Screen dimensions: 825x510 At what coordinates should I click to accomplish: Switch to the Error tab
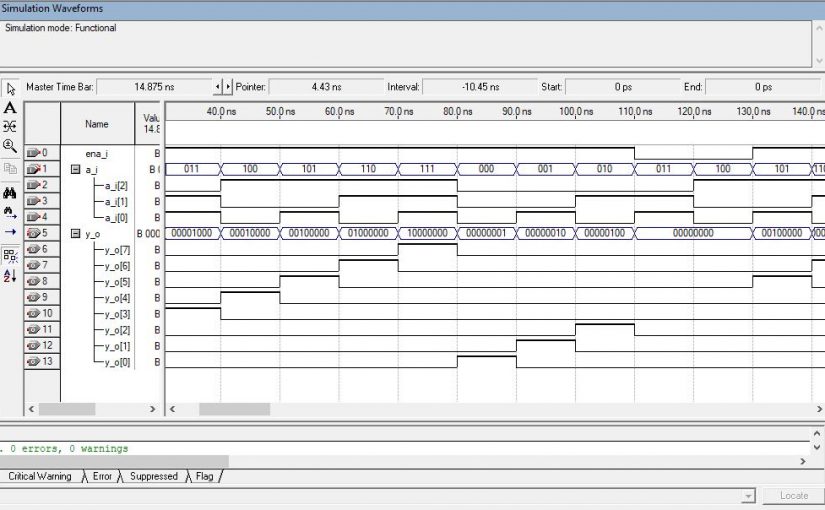102,476
